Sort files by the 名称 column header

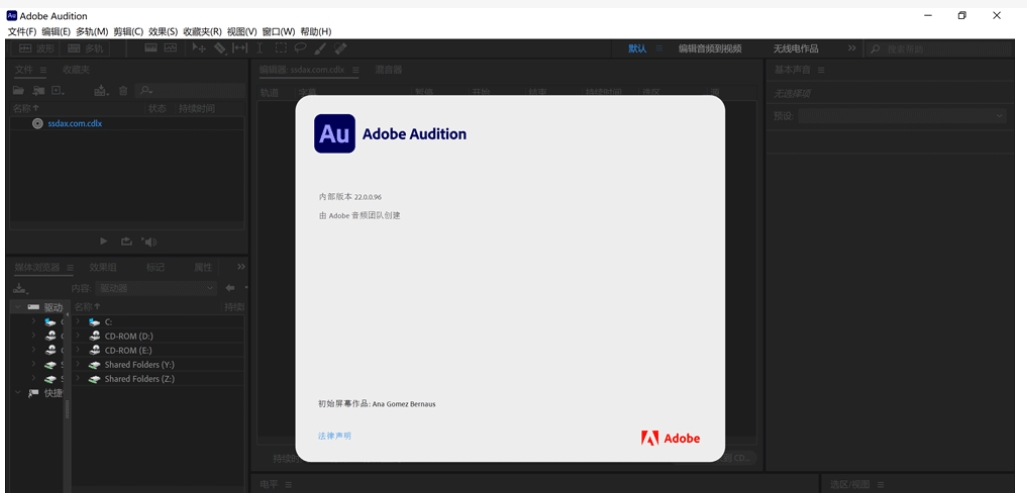tap(26, 109)
